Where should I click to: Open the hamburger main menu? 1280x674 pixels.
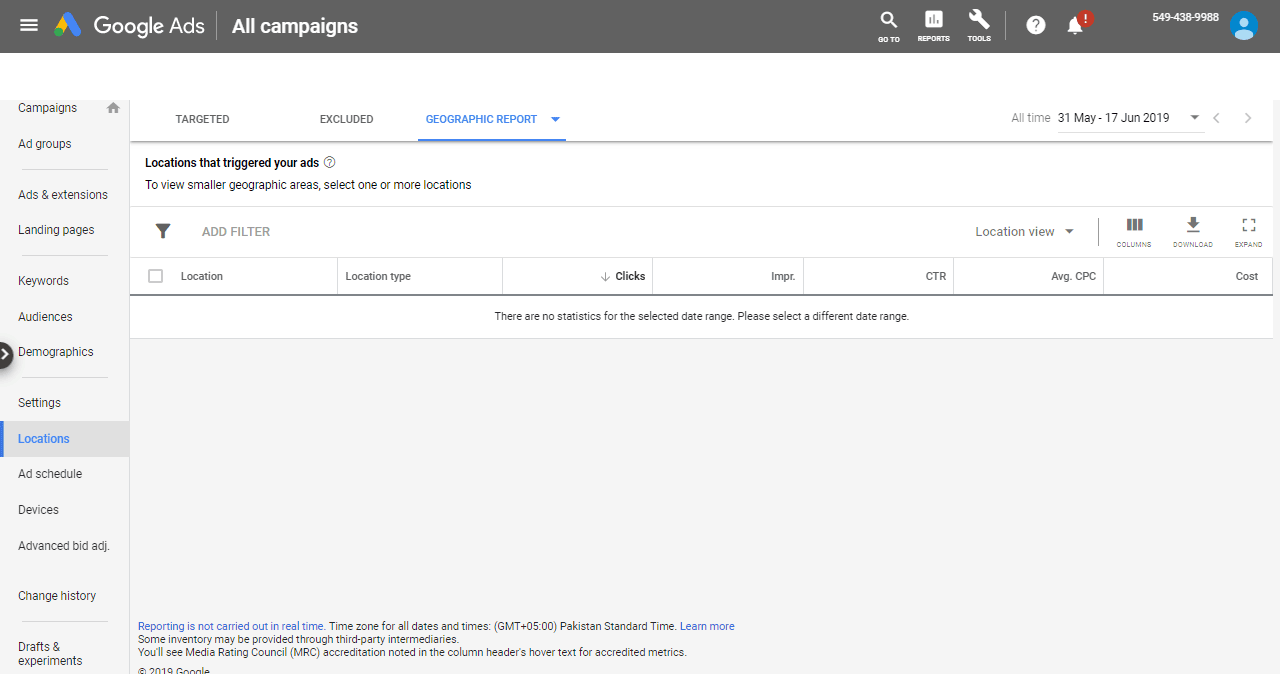pos(29,25)
